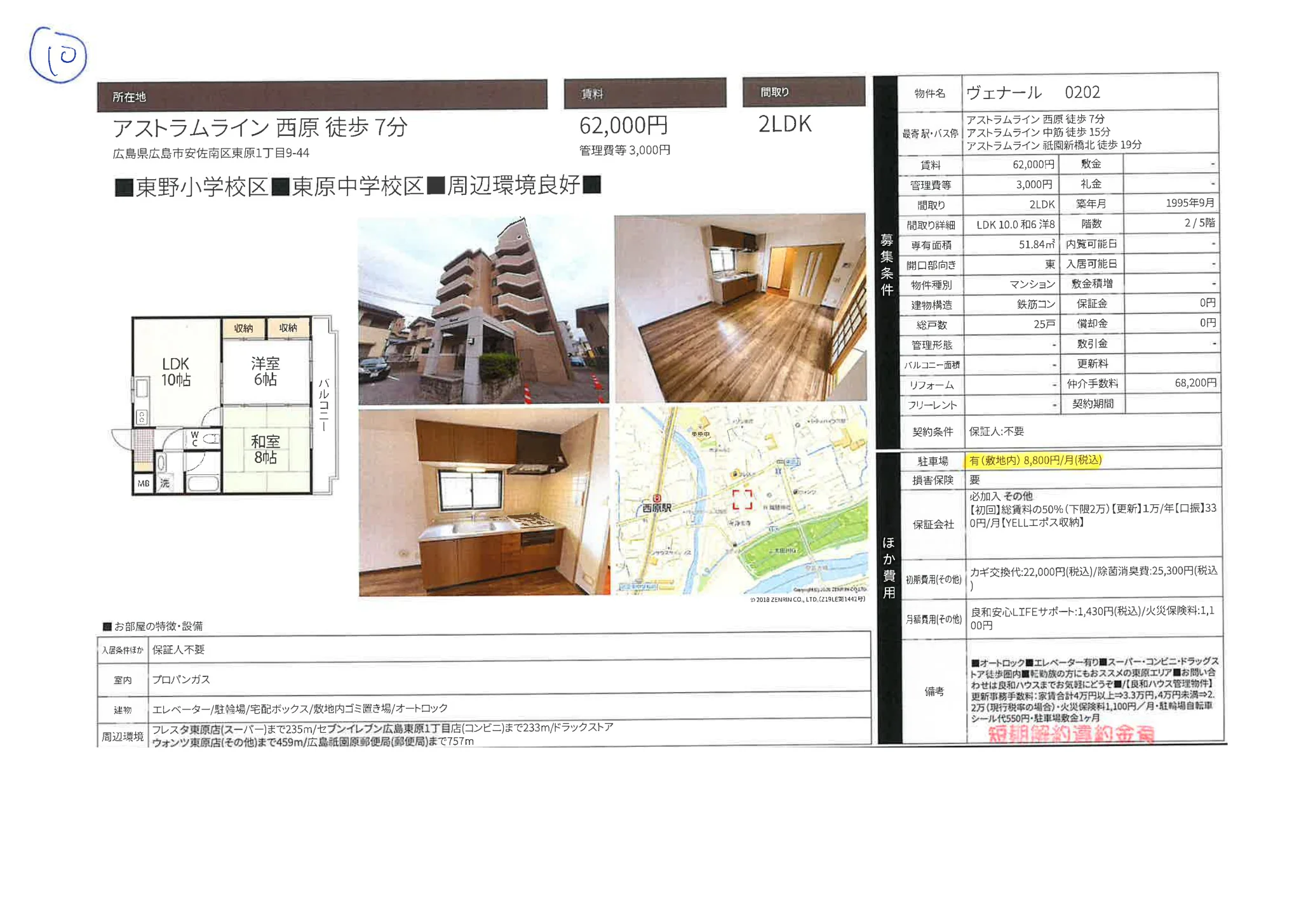Click 保証人不要 in room features table

[178, 650]
